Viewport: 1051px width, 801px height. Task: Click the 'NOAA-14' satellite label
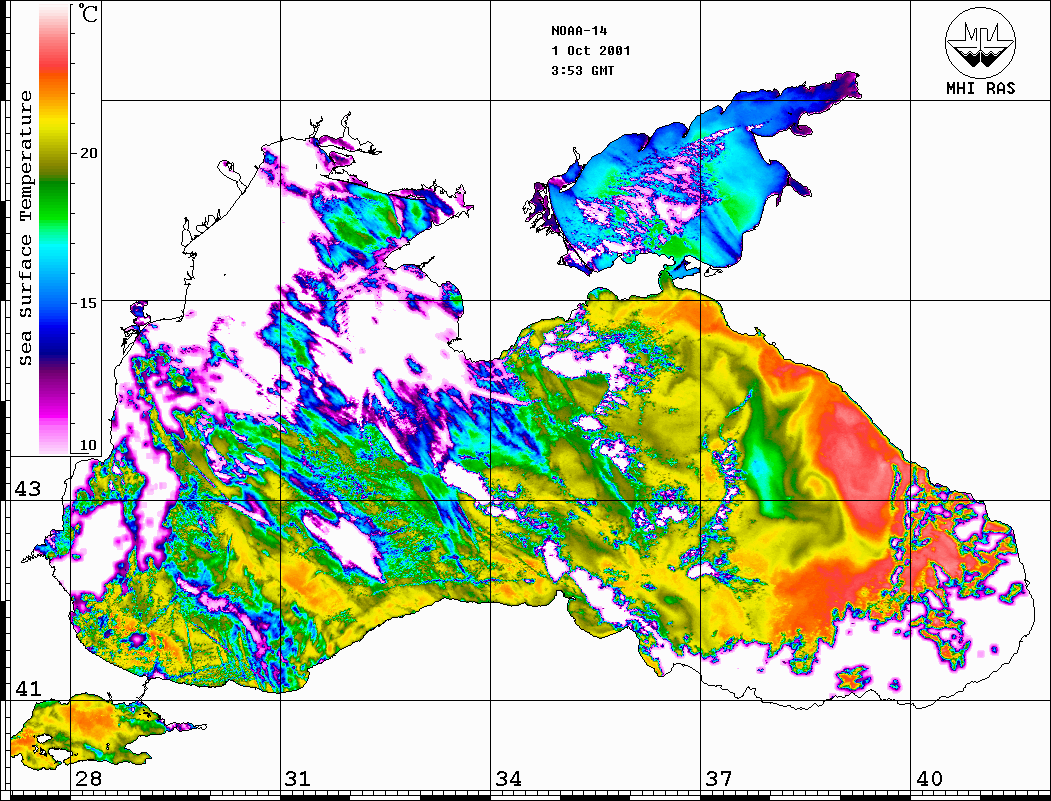(x=579, y=30)
